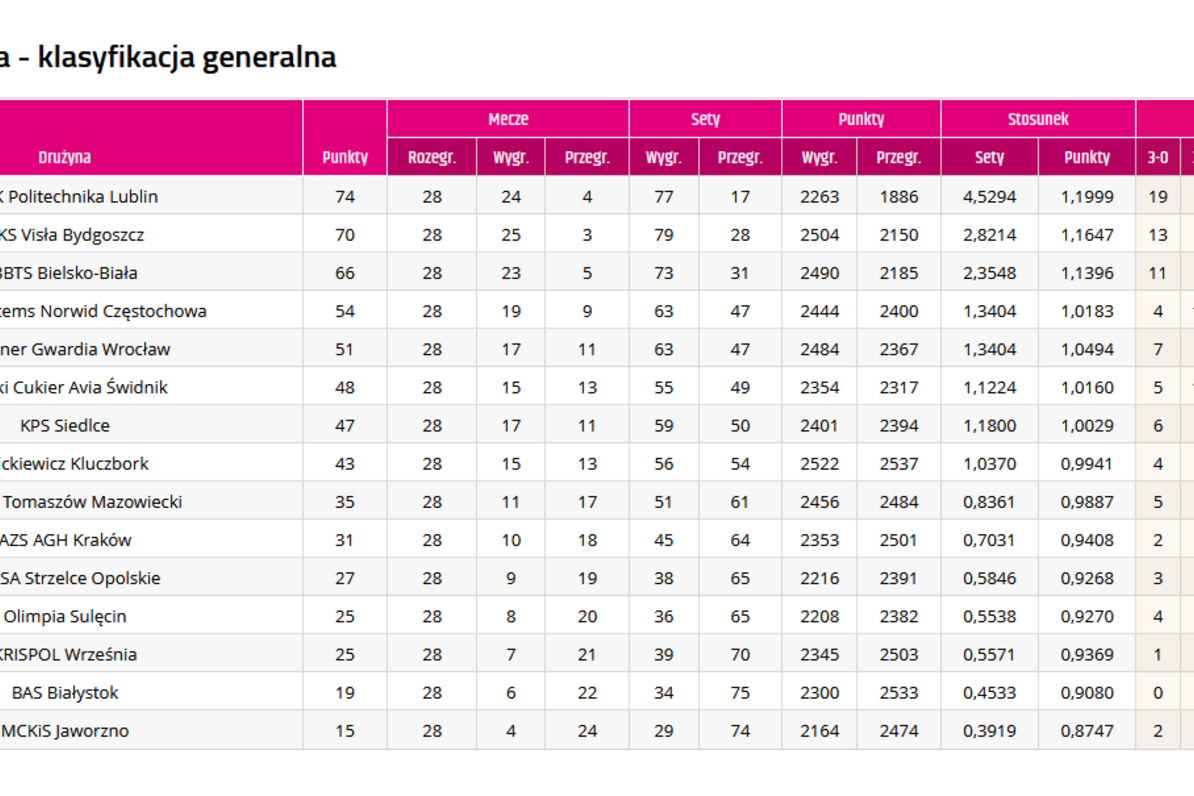
Task: Open Norwid Częstochowa team page
Action: click(x=103, y=311)
